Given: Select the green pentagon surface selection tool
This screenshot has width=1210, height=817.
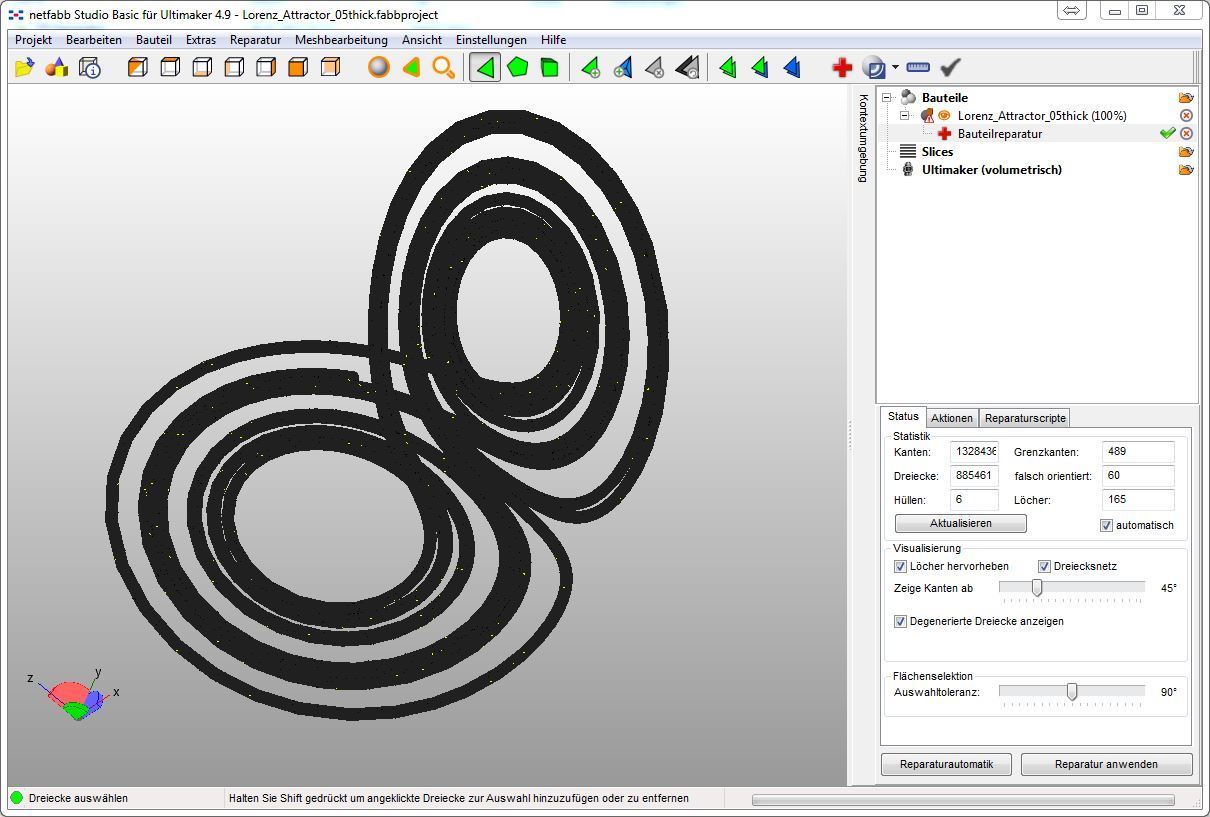Looking at the screenshot, I should click(x=517, y=68).
